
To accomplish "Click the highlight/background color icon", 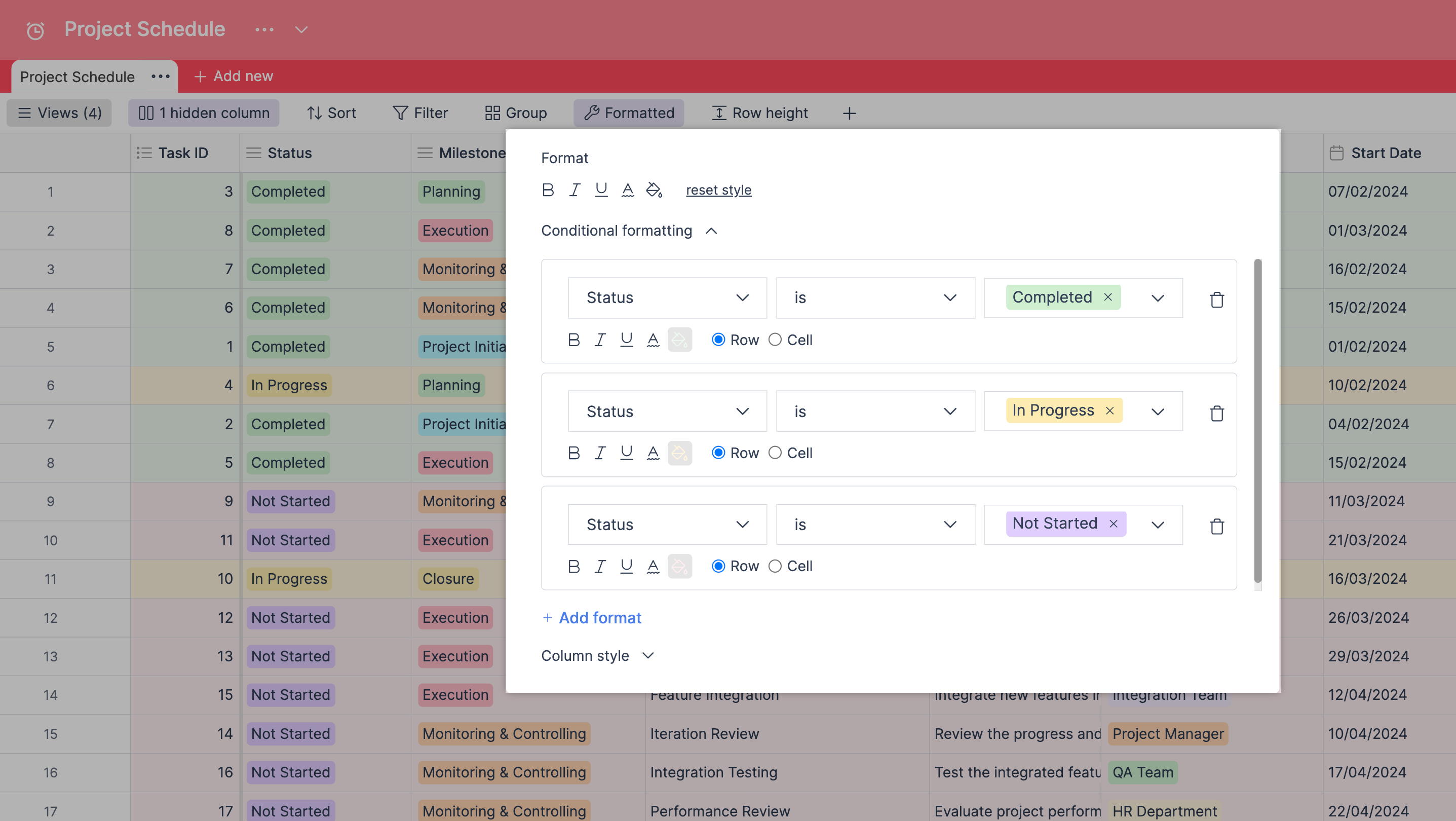I will point(653,189).
